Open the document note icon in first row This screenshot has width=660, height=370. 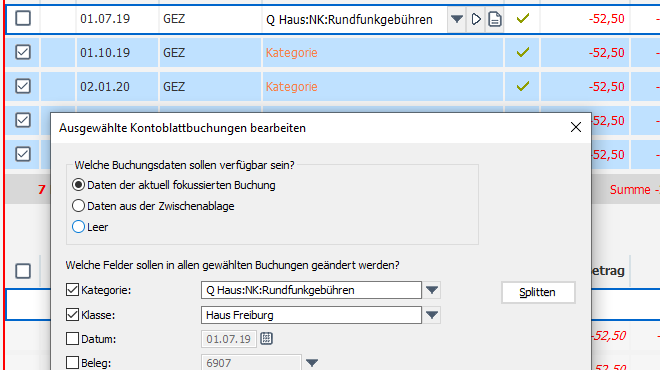(495, 19)
